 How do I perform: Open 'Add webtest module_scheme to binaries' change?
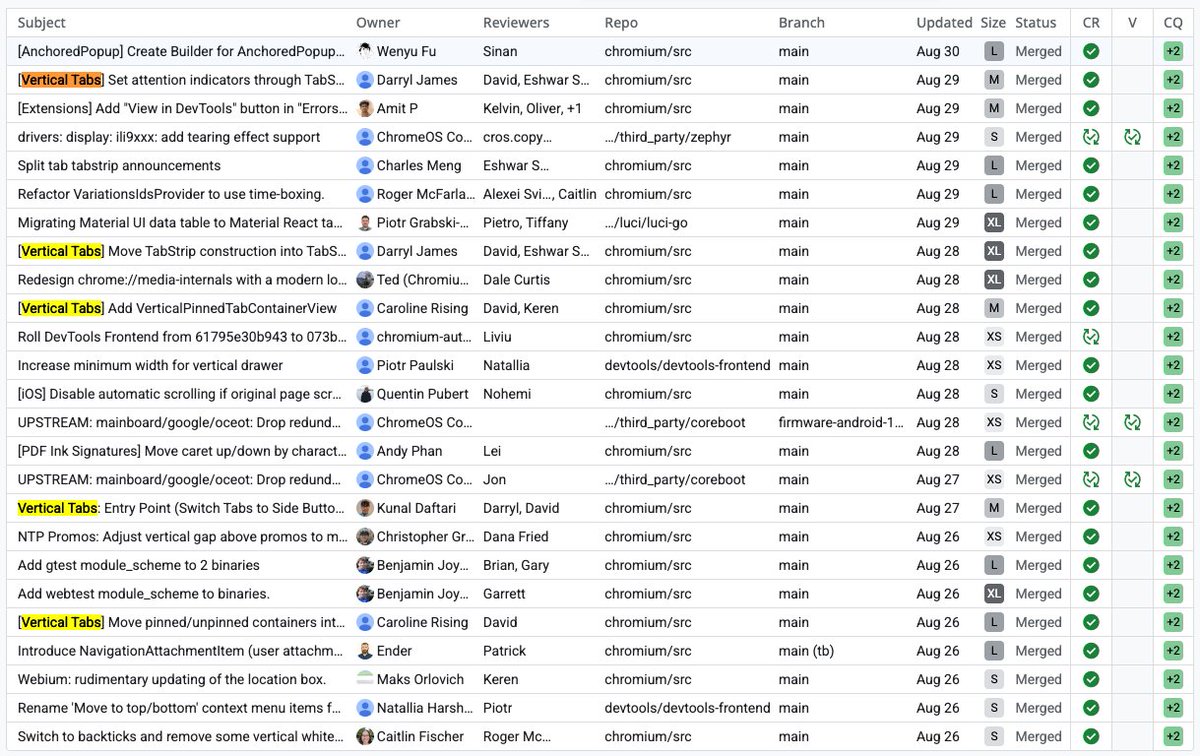(144, 593)
